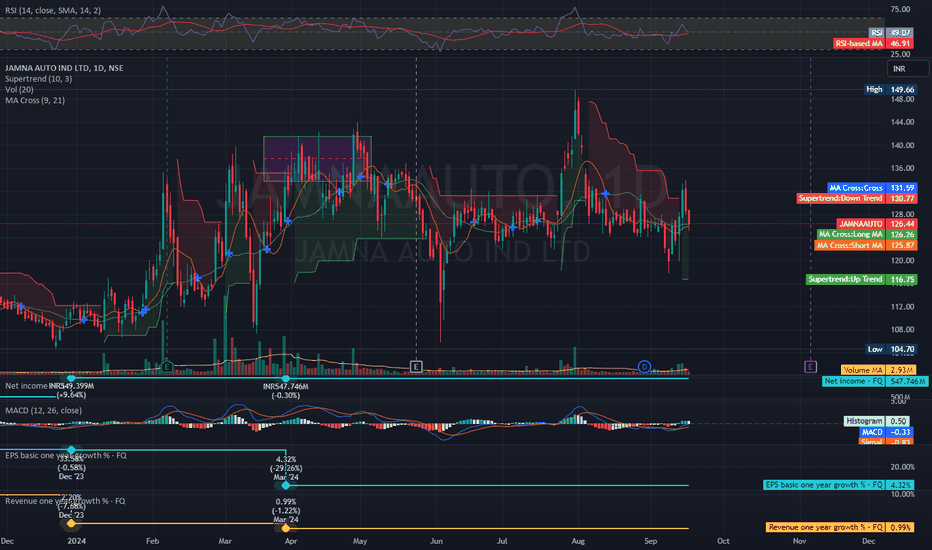Viewport: 932px width, 550px height.
Task: Click the Feb label on the time axis
Action: (152, 542)
